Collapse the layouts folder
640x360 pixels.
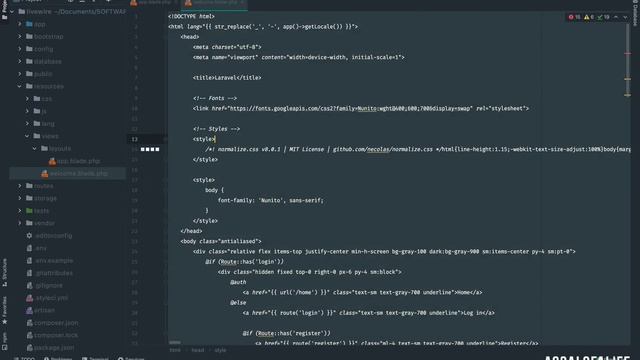pyautogui.click(x=35, y=149)
